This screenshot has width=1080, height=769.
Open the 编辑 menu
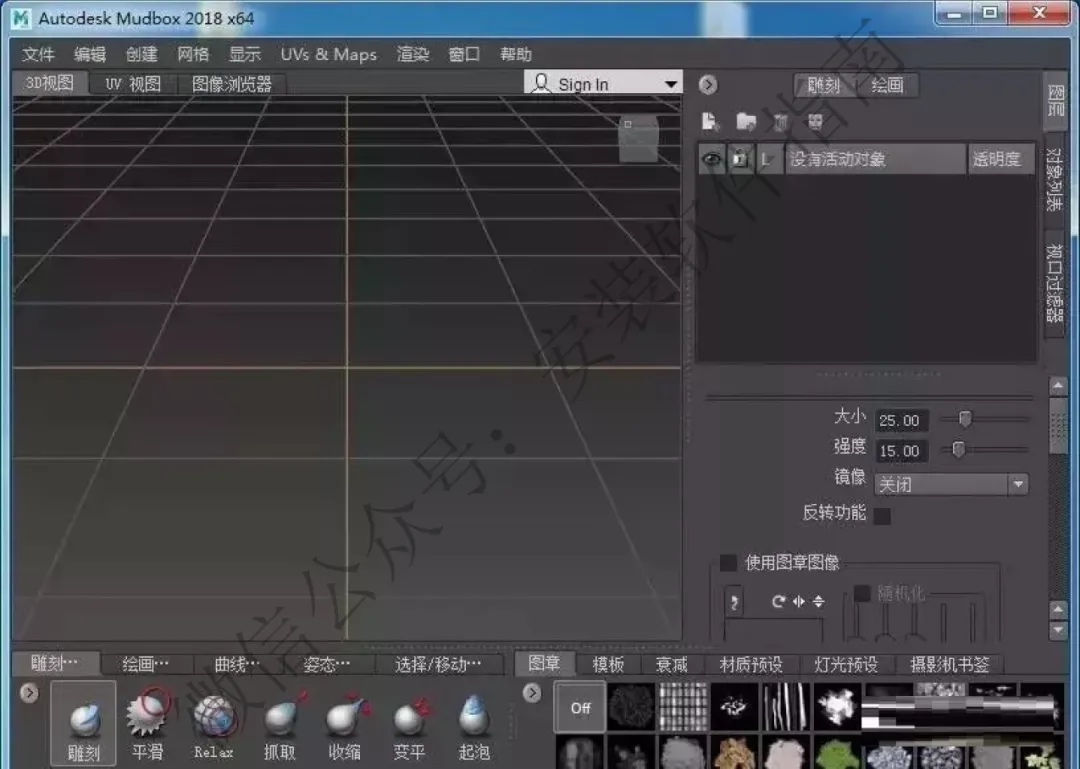click(90, 54)
